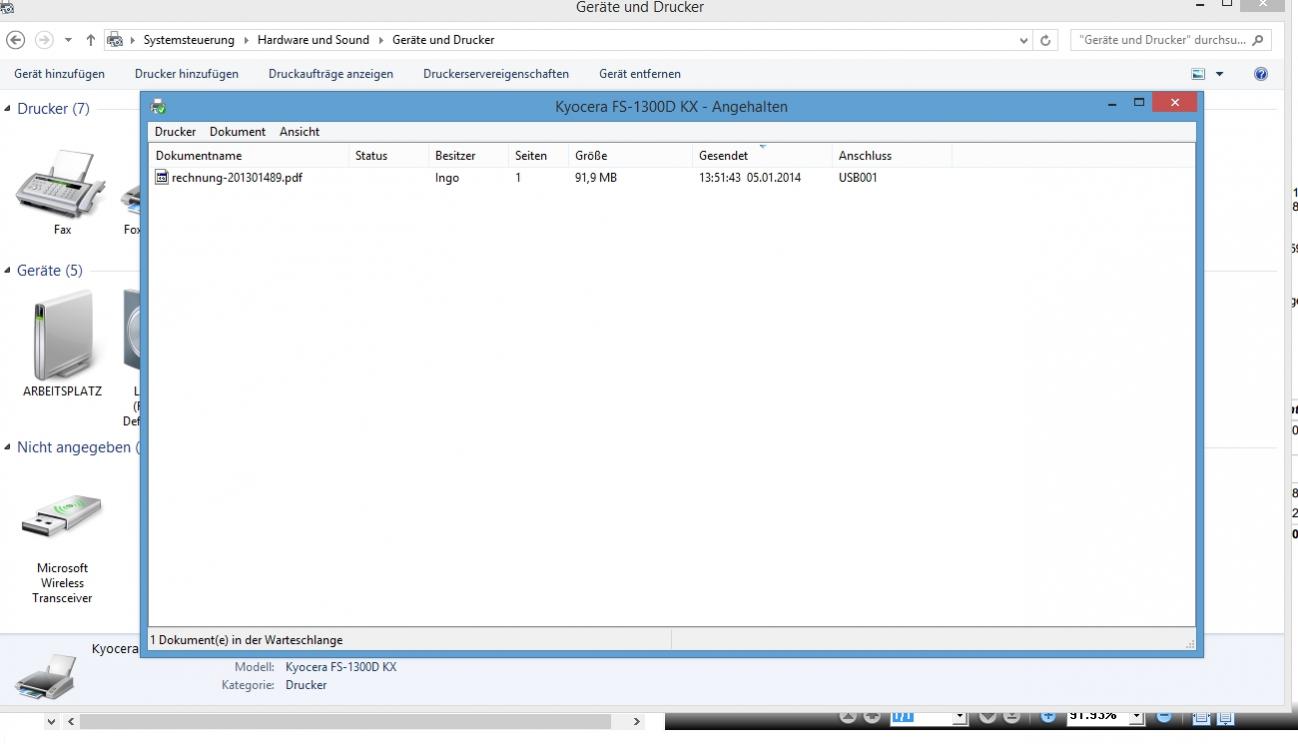Open the 91.93% zoom level dropdown

pos(1136,717)
